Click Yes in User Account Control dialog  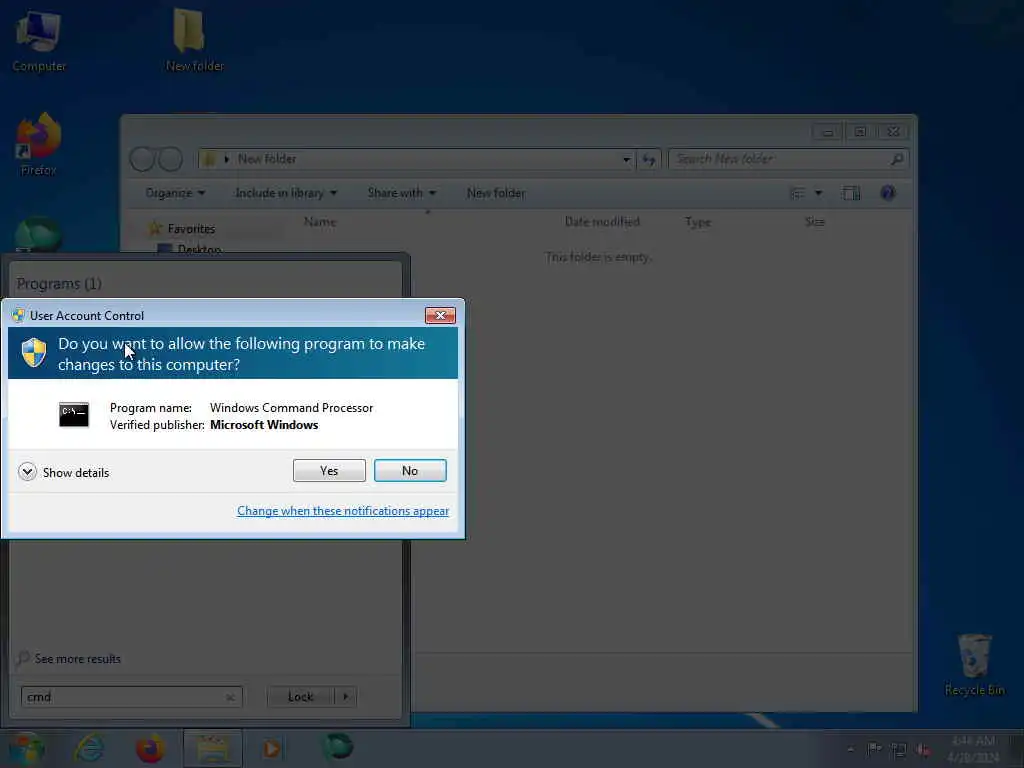(329, 470)
